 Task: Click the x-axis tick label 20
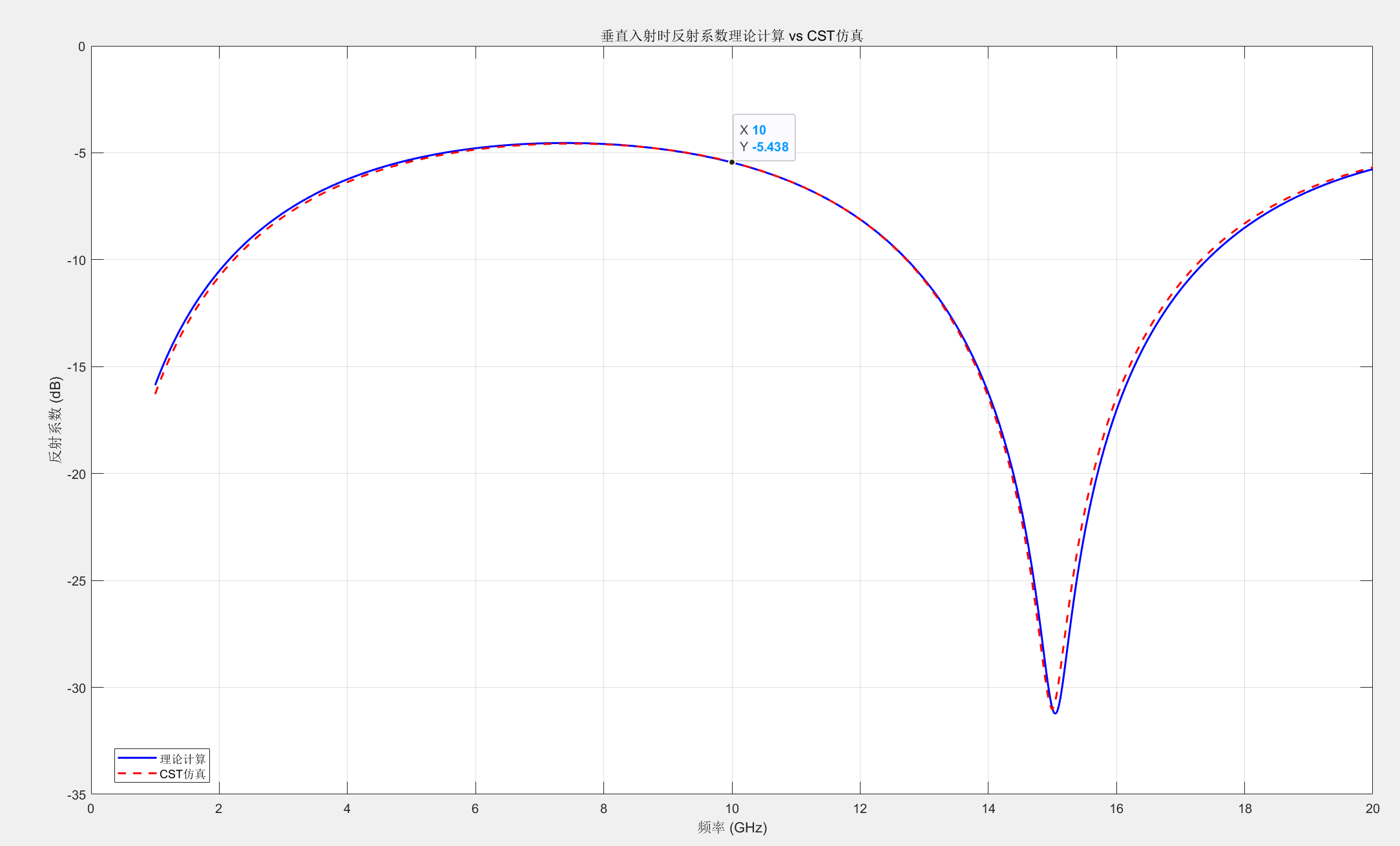[x=1372, y=809]
